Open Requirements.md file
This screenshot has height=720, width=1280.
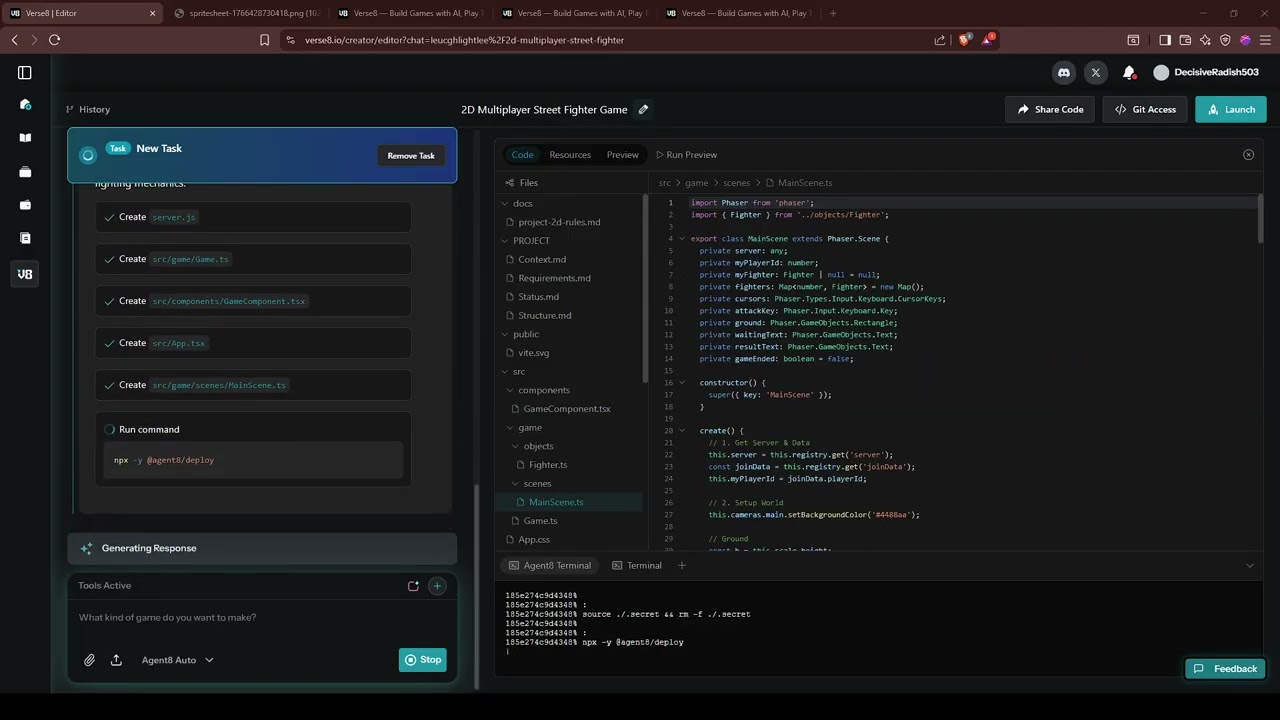554,278
